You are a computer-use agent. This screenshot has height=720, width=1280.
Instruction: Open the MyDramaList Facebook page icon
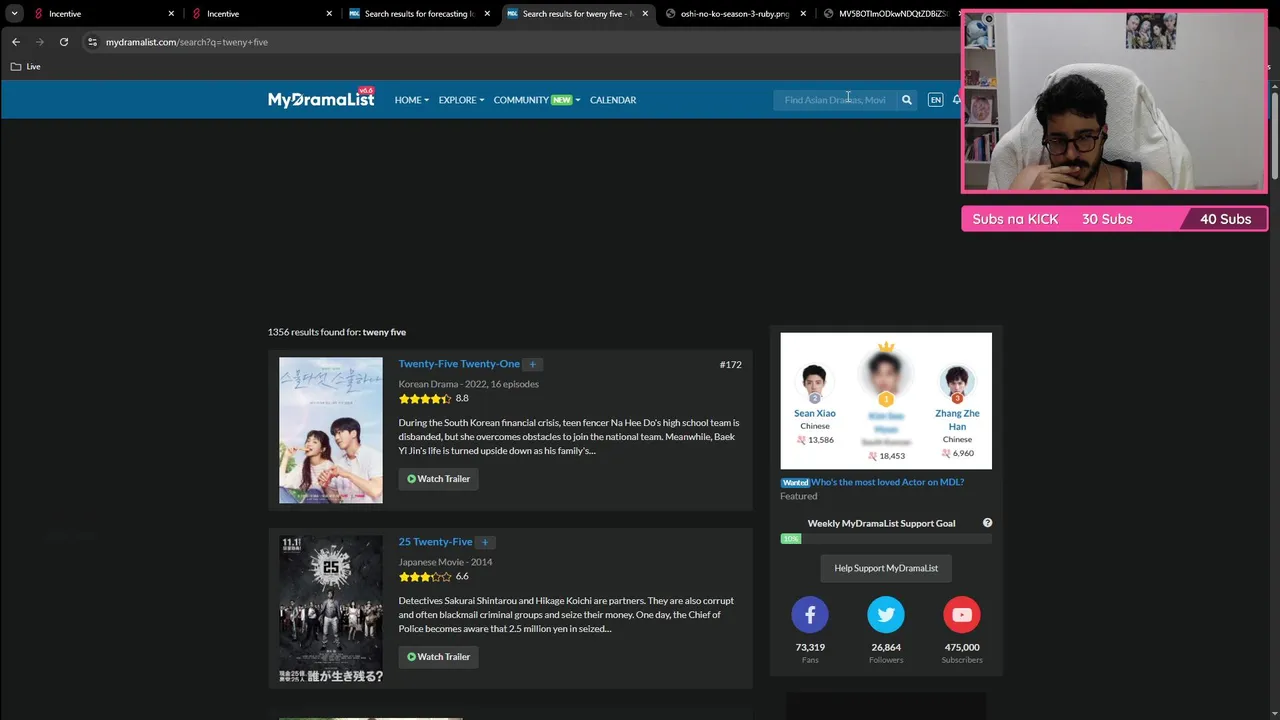point(810,615)
